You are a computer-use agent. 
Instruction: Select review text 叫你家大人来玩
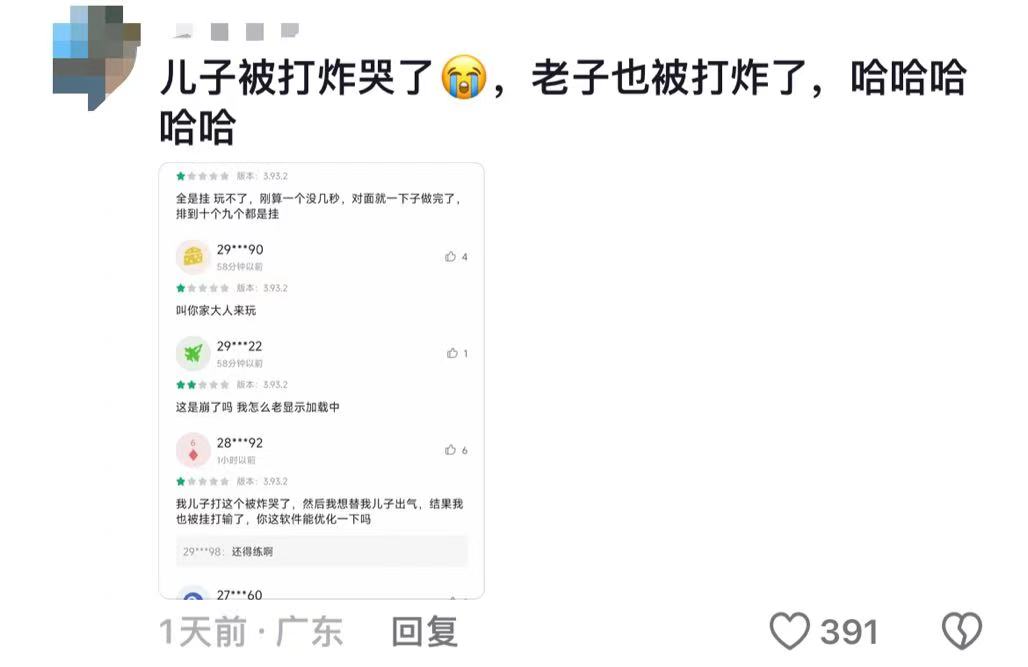[x=216, y=310]
